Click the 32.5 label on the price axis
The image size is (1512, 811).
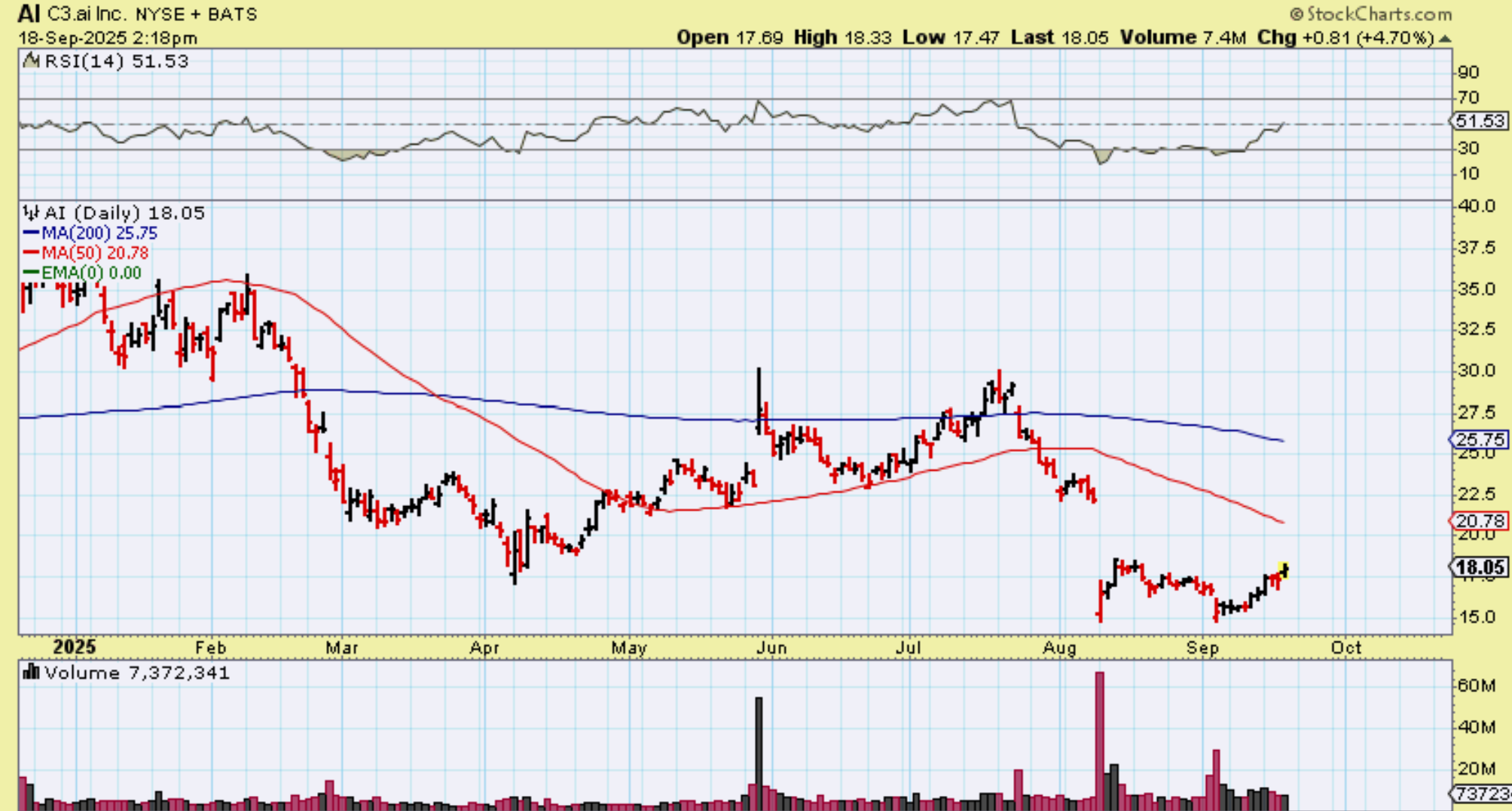pyautogui.click(x=1477, y=330)
